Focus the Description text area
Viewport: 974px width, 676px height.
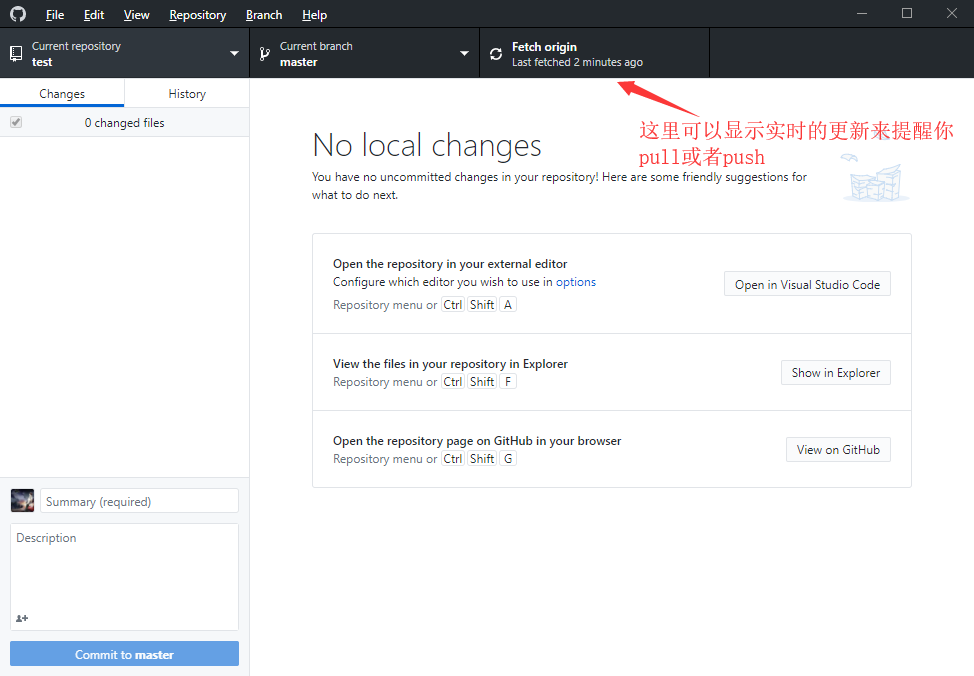(124, 577)
